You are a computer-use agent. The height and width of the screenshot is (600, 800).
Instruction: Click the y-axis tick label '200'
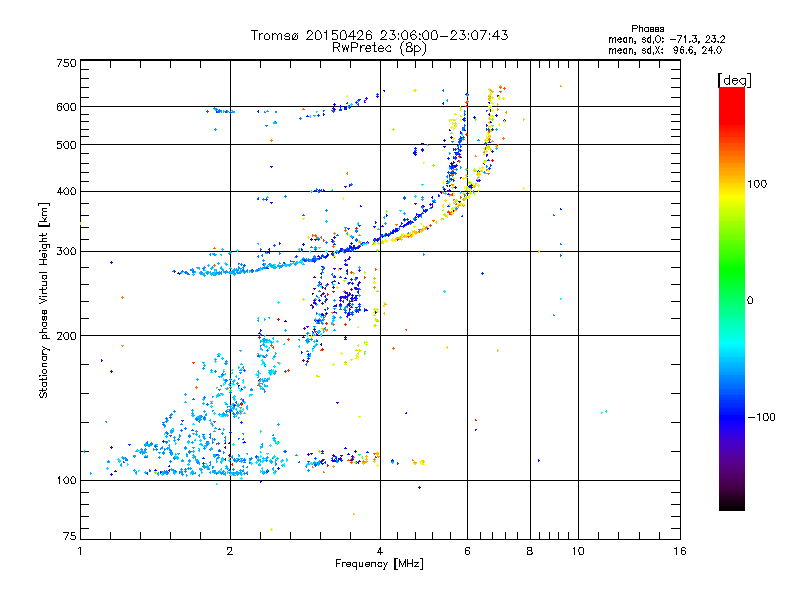[66, 336]
